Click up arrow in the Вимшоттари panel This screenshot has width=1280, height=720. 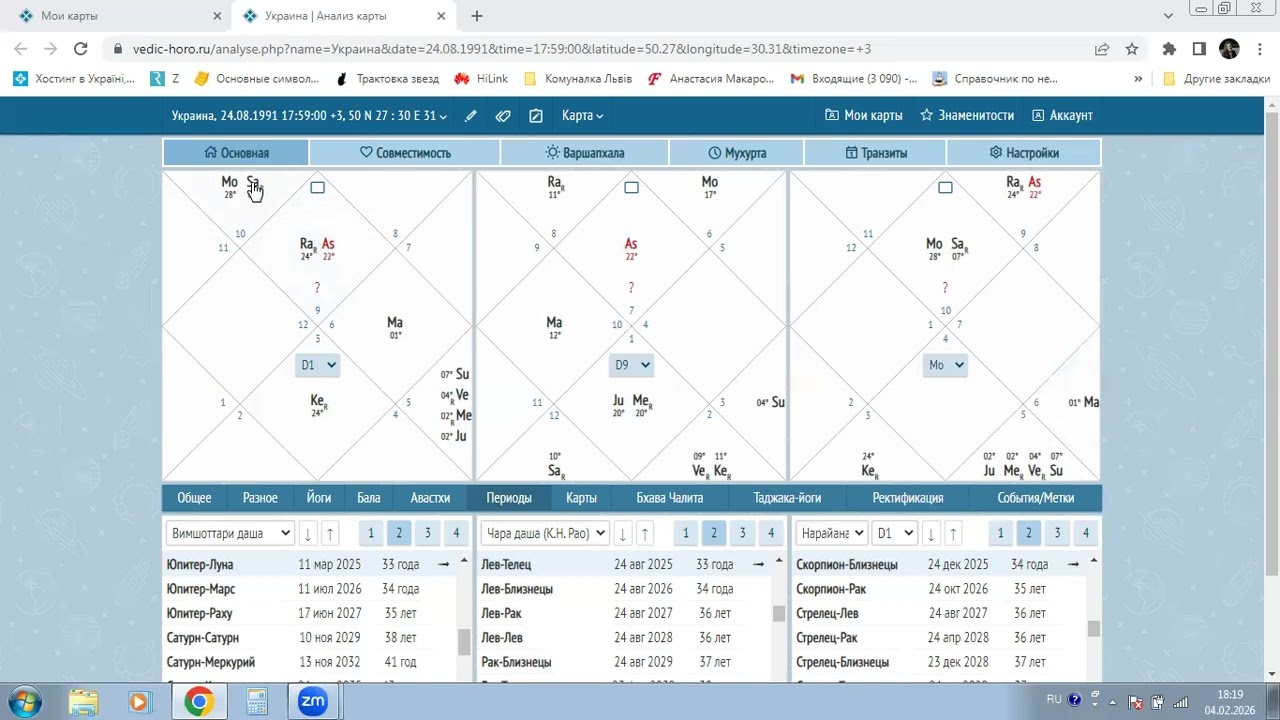click(331, 534)
